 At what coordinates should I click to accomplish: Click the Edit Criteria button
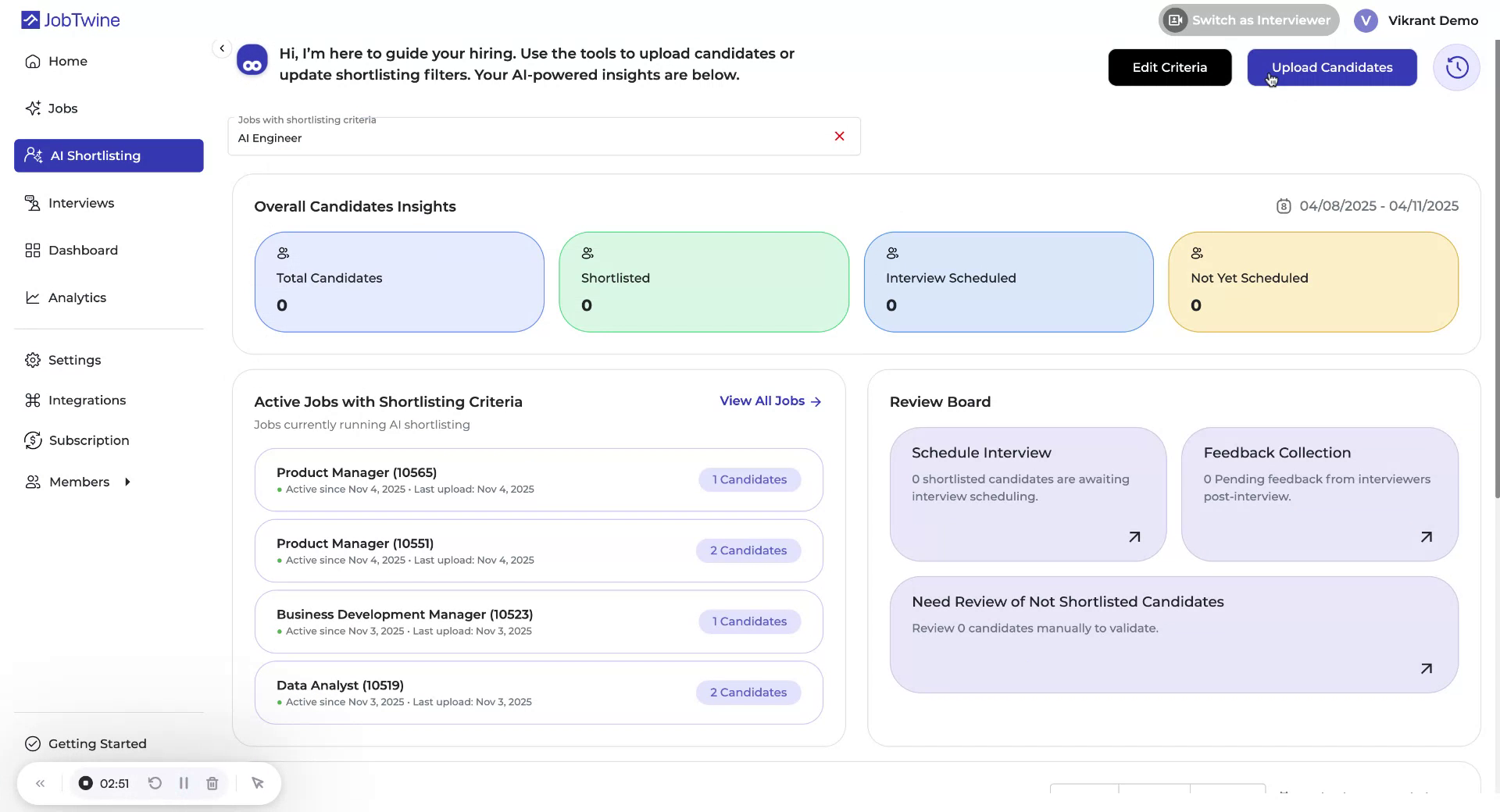coord(1170,68)
